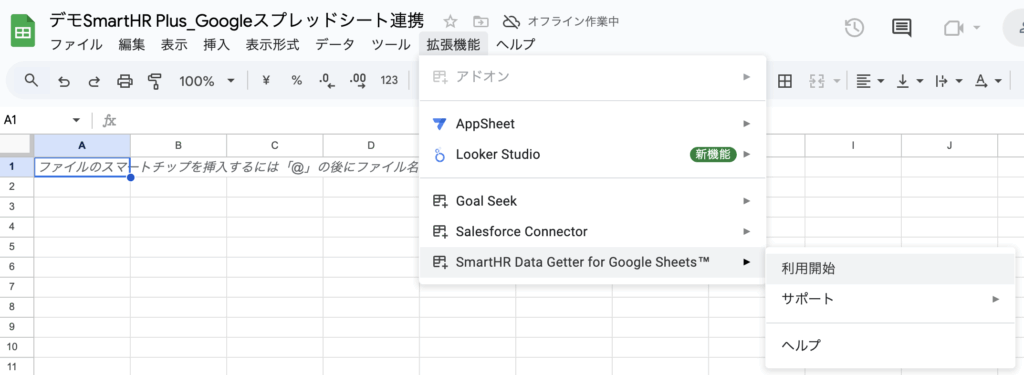This screenshot has width=1024, height=375.
Task: Click the Salesforce Connector add-on icon
Action: [x=440, y=232]
